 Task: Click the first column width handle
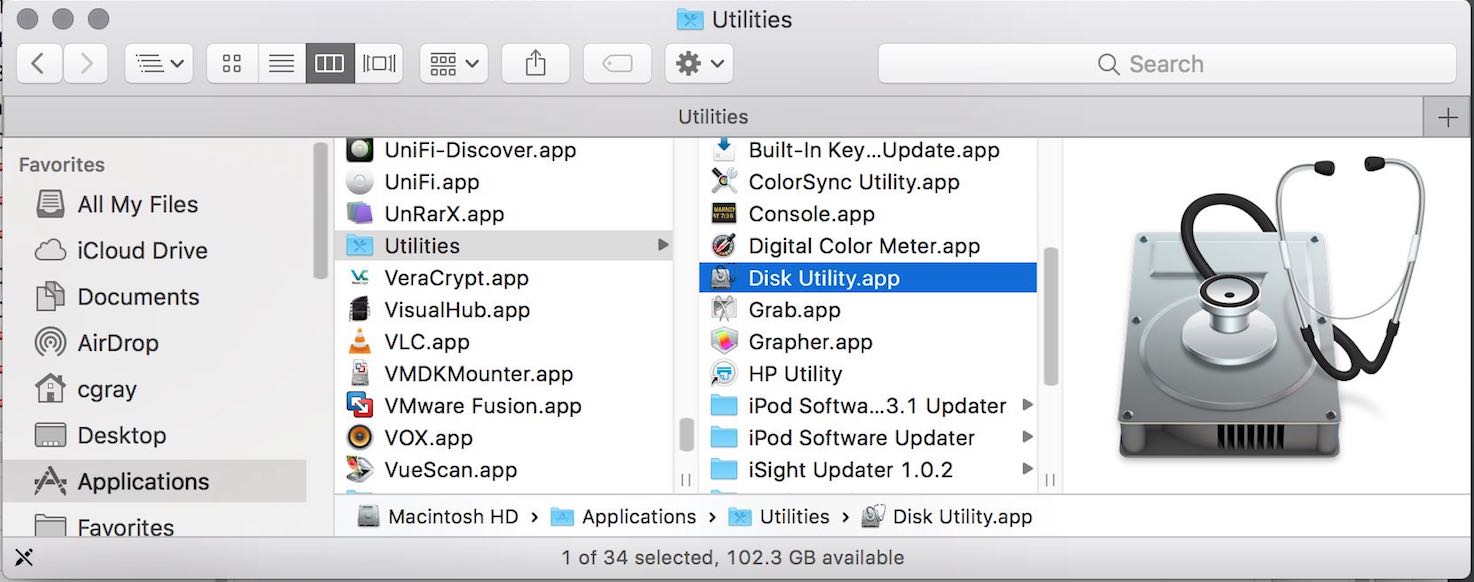[686, 480]
